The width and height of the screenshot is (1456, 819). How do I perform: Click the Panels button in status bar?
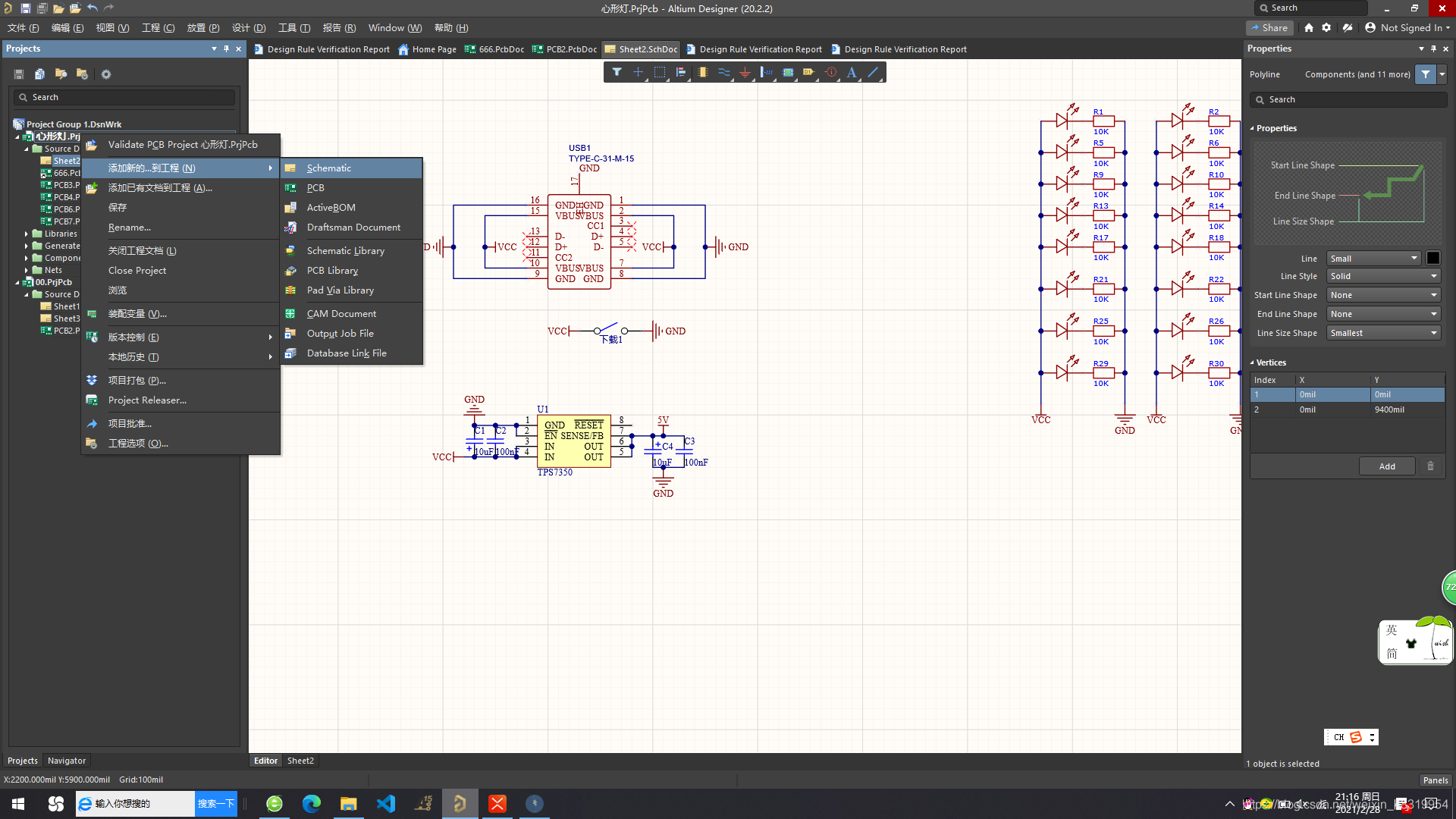[x=1435, y=780]
